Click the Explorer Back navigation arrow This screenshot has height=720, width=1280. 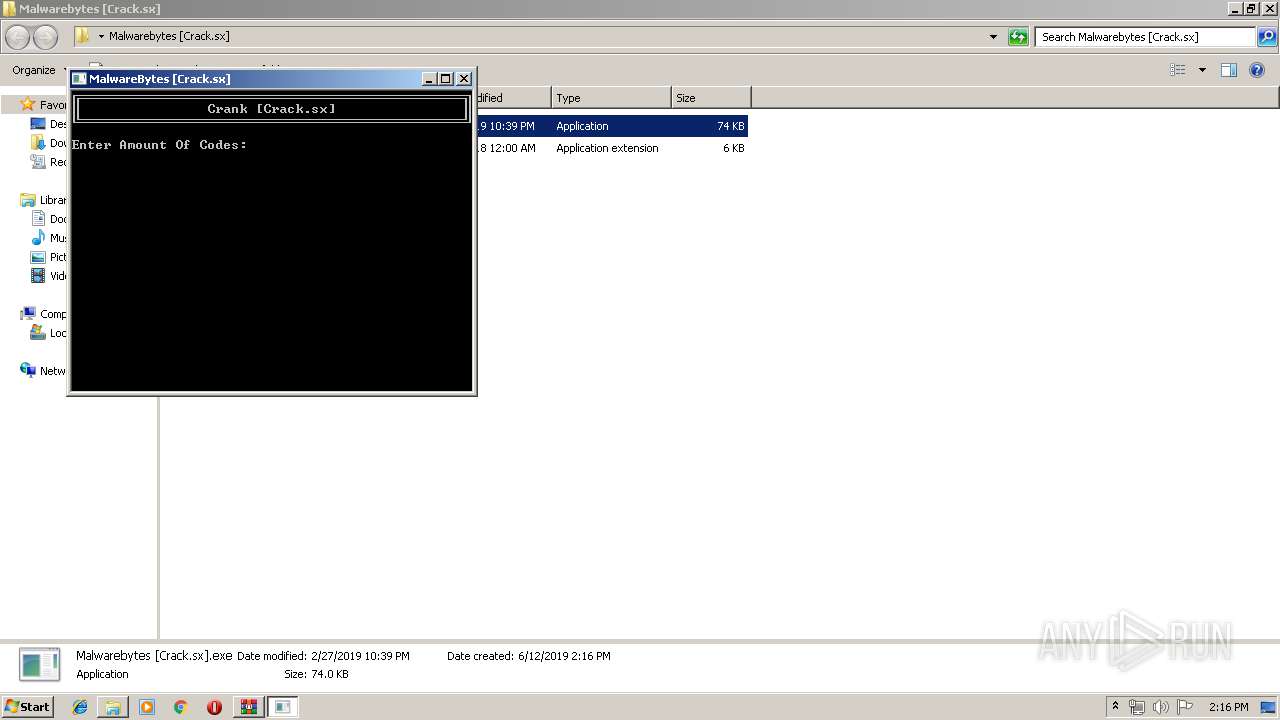(17, 37)
